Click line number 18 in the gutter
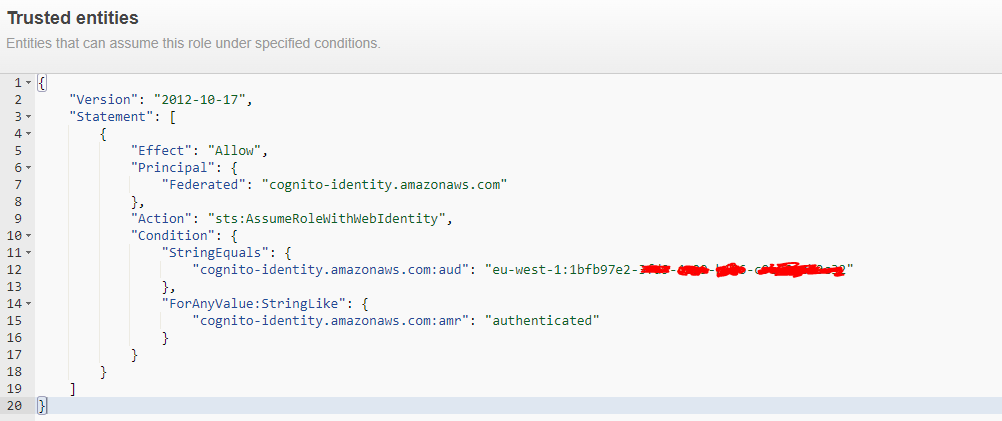Image resolution: width=1002 pixels, height=421 pixels. [15, 372]
